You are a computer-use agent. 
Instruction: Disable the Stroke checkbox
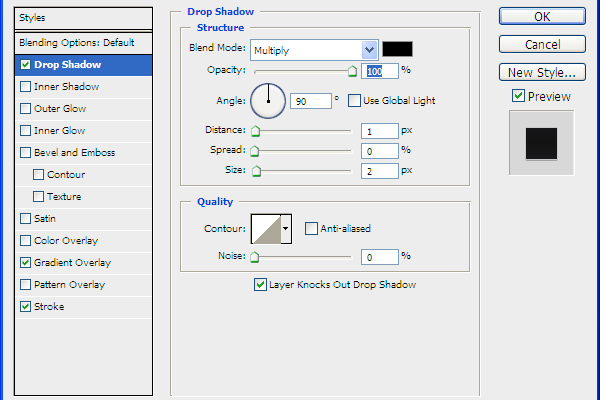click(25, 307)
